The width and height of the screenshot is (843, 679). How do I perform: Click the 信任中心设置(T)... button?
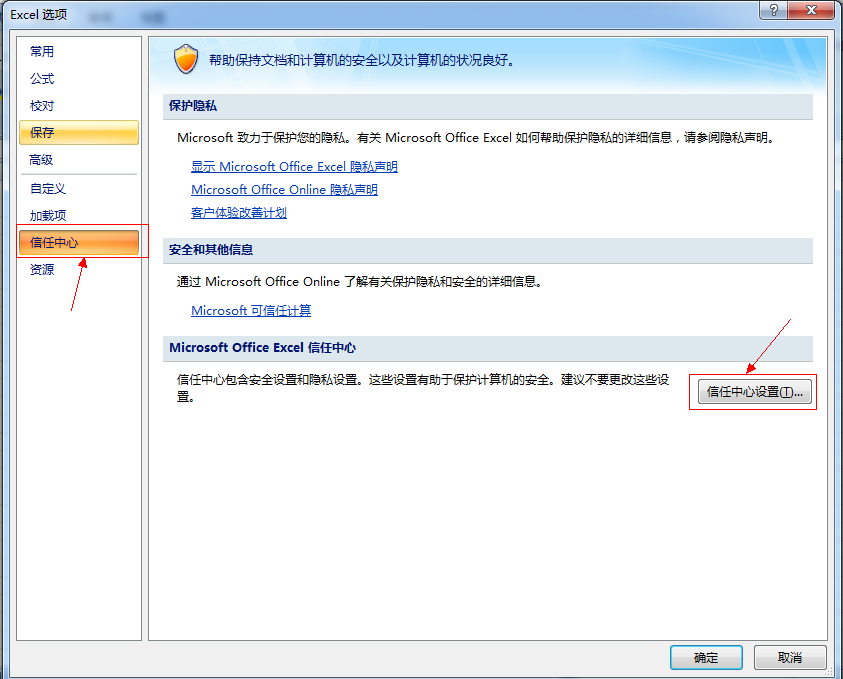coord(754,392)
